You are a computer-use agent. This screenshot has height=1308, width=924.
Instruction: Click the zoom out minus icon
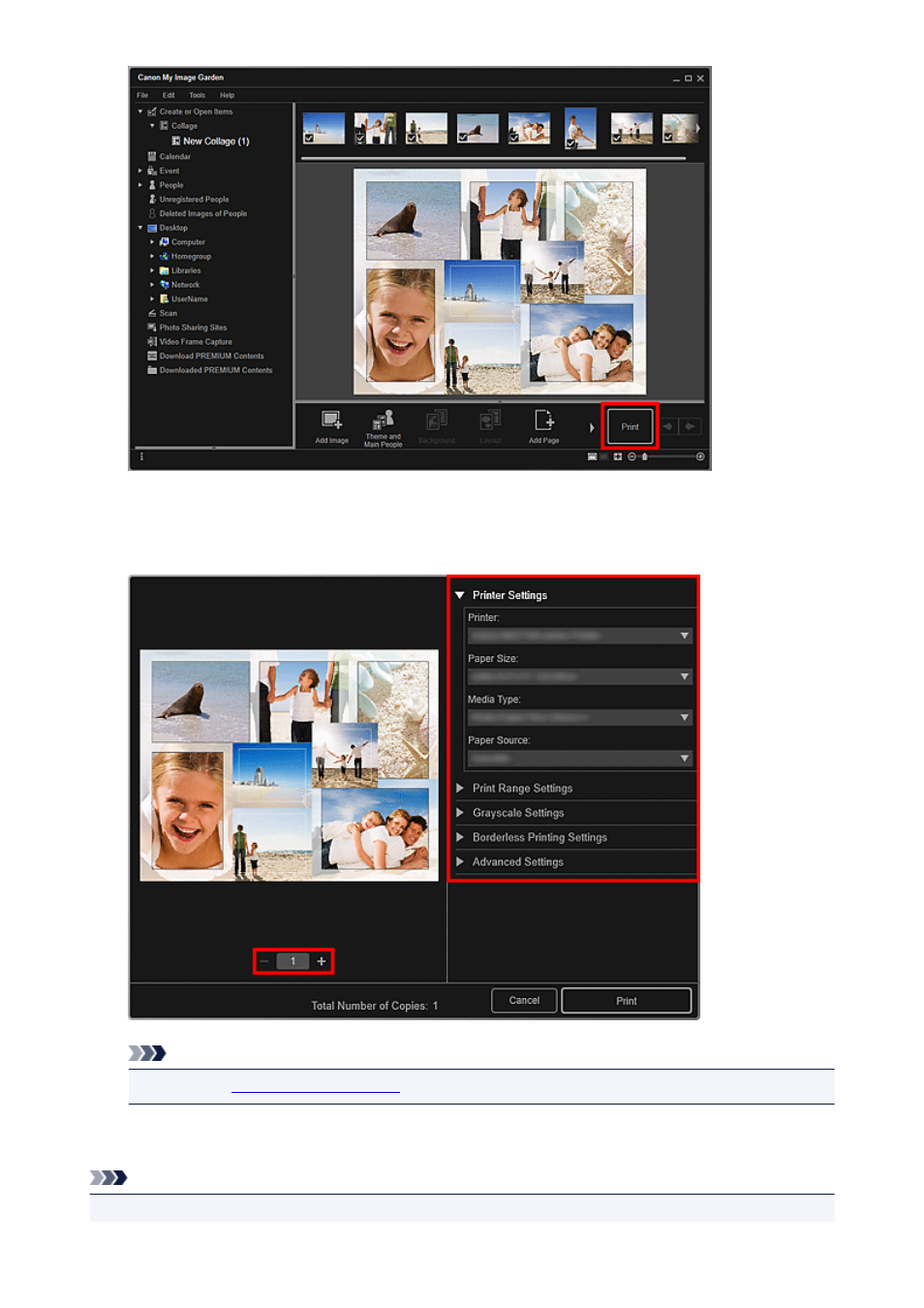tap(631, 456)
